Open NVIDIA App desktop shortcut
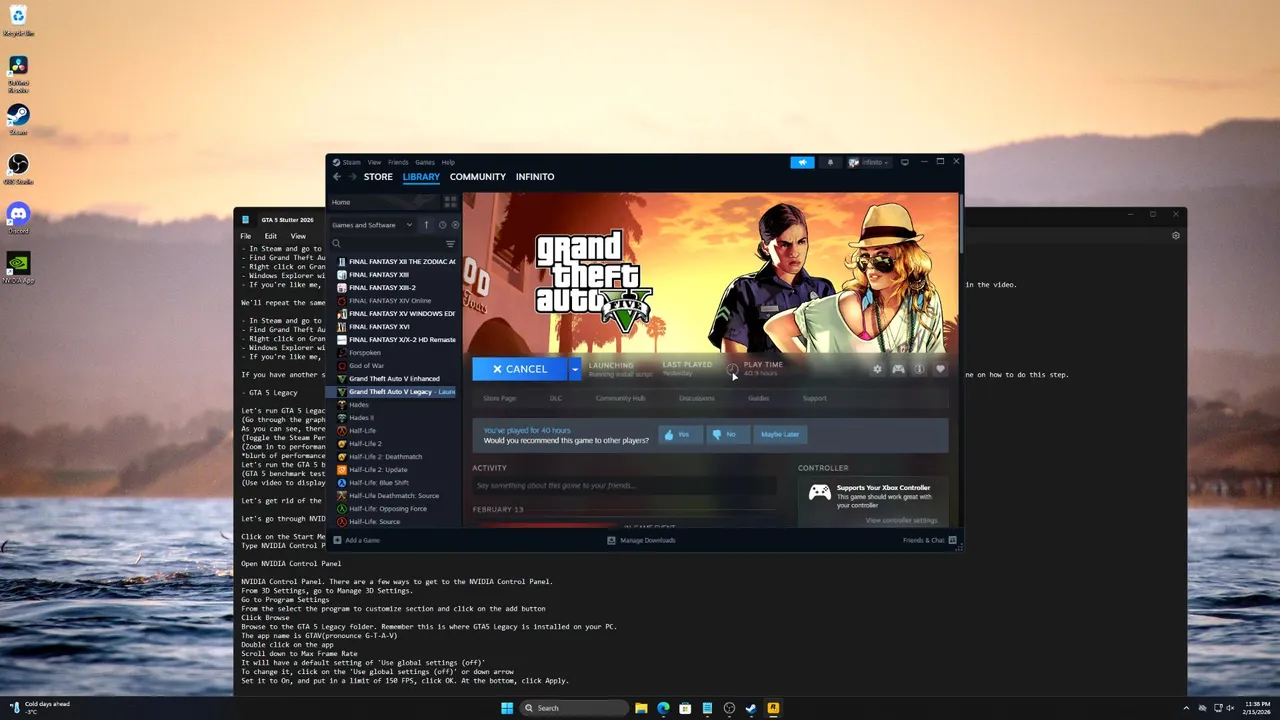1280x720 pixels. pyautogui.click(x=18, y=267)
